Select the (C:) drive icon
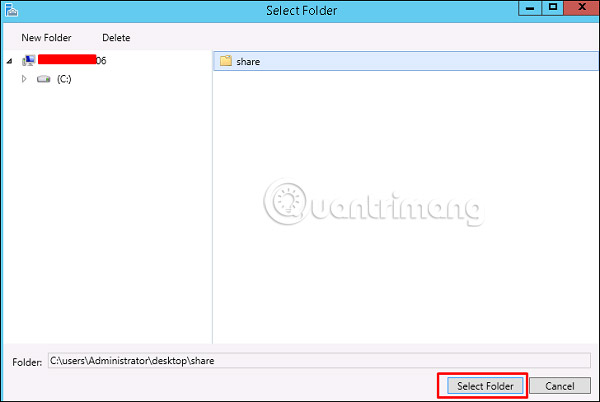The width and height of the screenshot is (600, 402). click(44, 79)
